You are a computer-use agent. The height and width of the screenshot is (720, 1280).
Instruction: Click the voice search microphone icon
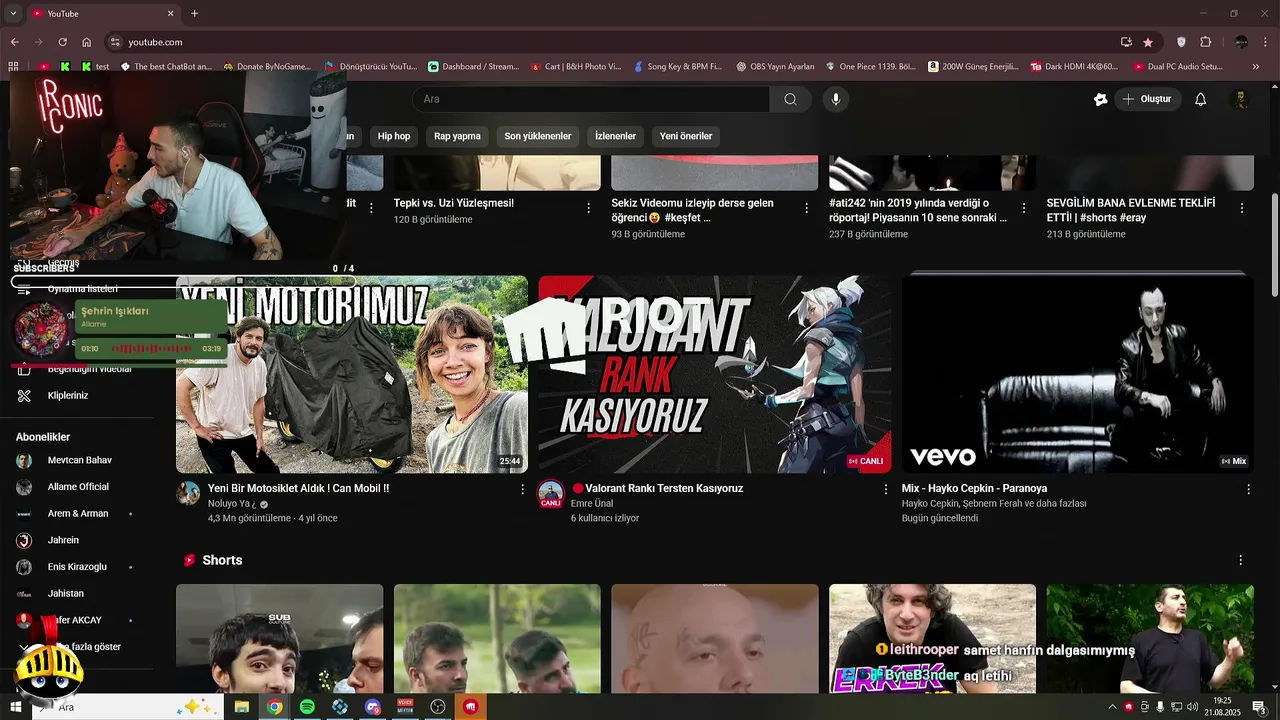836,99
